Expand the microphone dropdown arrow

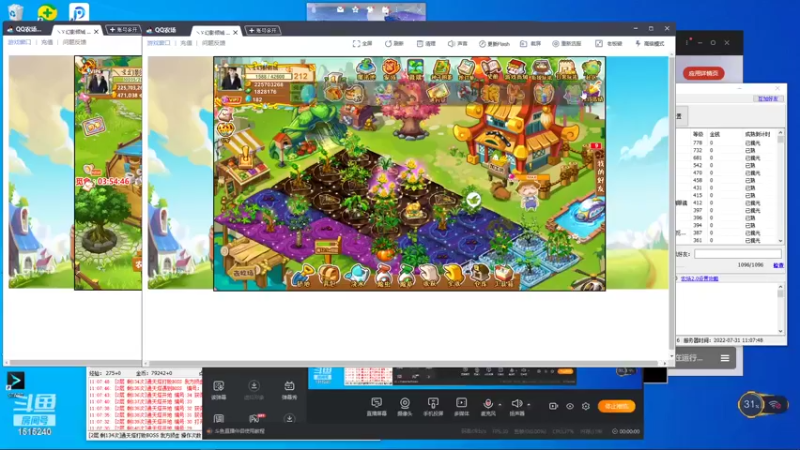(x=500, y=405)
